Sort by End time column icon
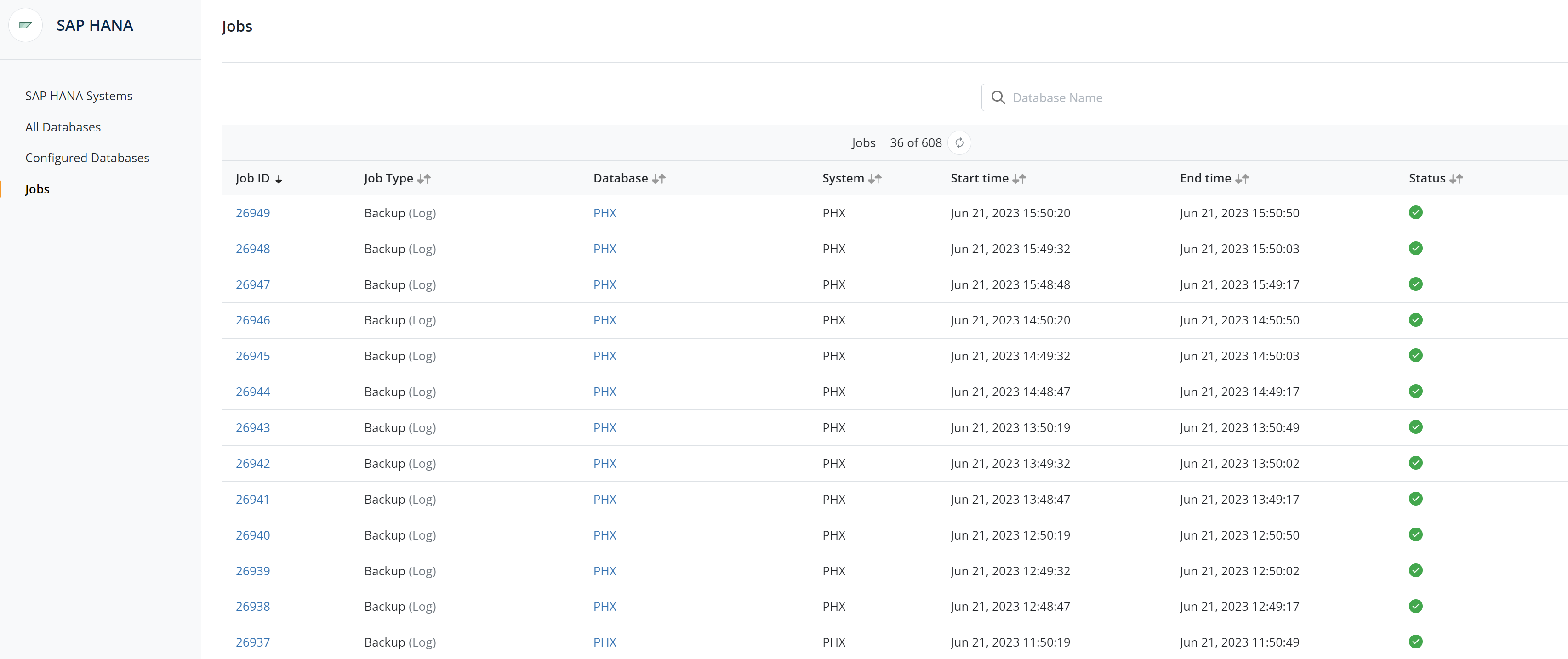The image size is (1568, 659). (1242, 179)
